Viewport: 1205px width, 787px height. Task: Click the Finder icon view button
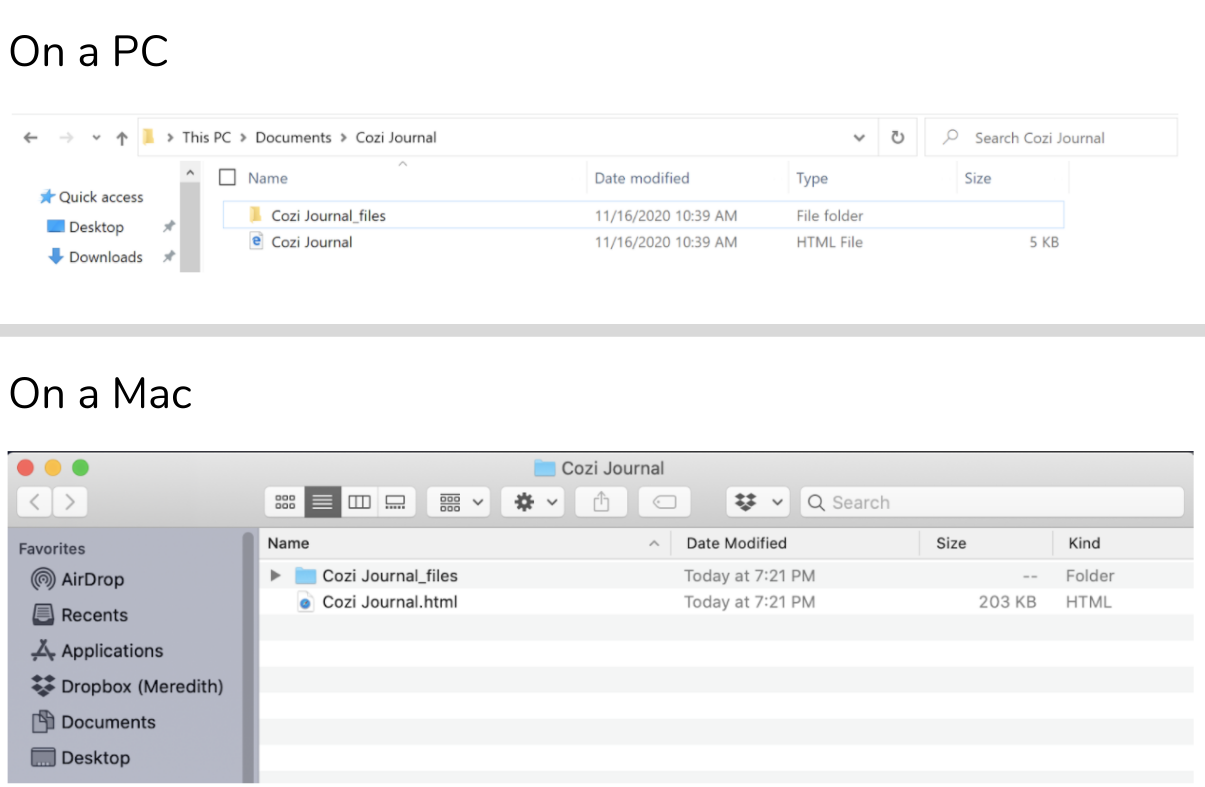[285, 502]
